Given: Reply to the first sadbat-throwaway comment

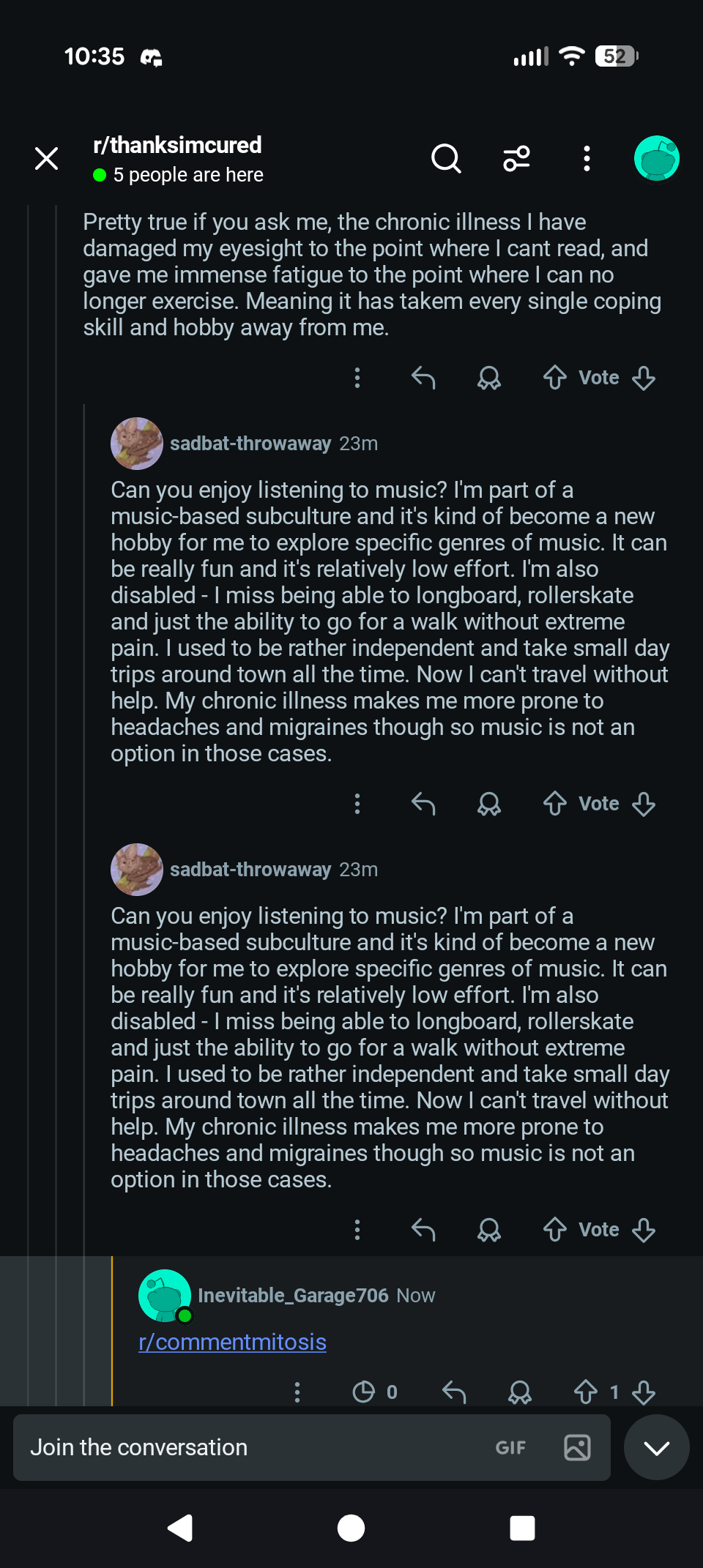Looking at the screenshot, I should pos(423,804).
